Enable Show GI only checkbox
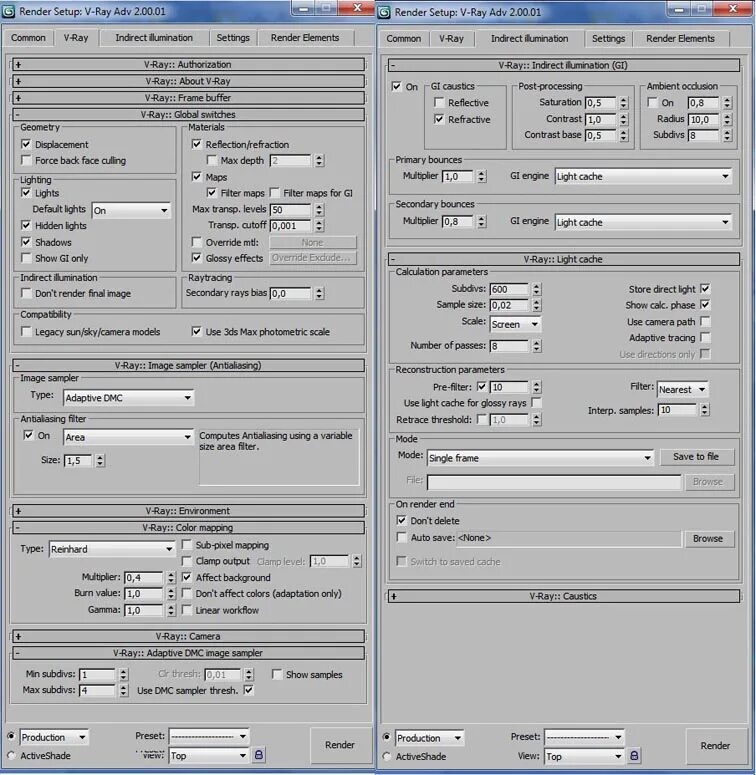Screen dimensions: 756x775 coord(26,258)
